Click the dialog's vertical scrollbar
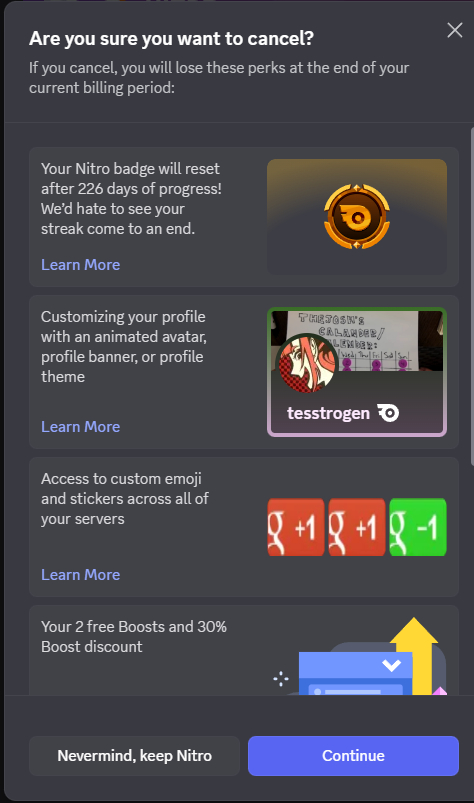This screenshot has width=474, height=803. click(471, 296)
